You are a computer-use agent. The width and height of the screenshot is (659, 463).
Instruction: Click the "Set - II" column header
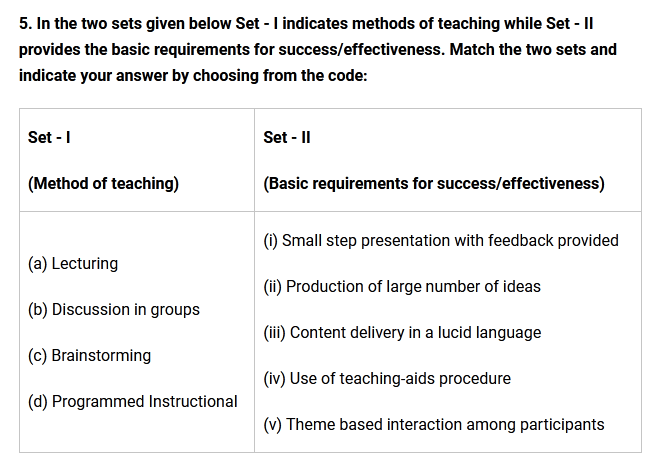point(286,137)
